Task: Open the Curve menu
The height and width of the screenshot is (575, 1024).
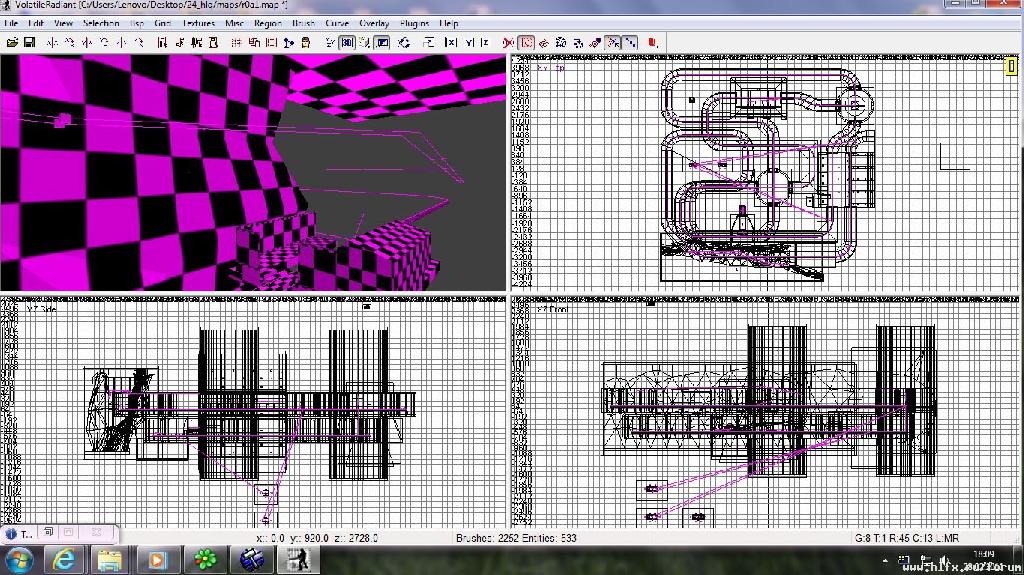Action: tap(337, 23)
